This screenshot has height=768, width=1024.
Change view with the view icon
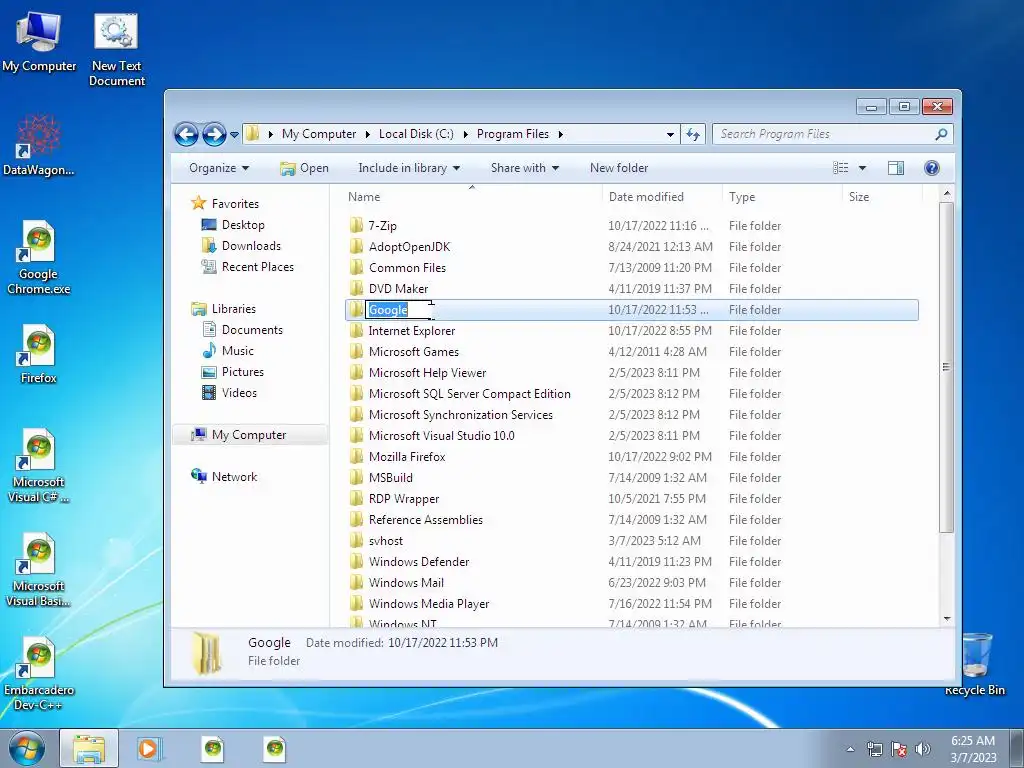click(841, 168)
